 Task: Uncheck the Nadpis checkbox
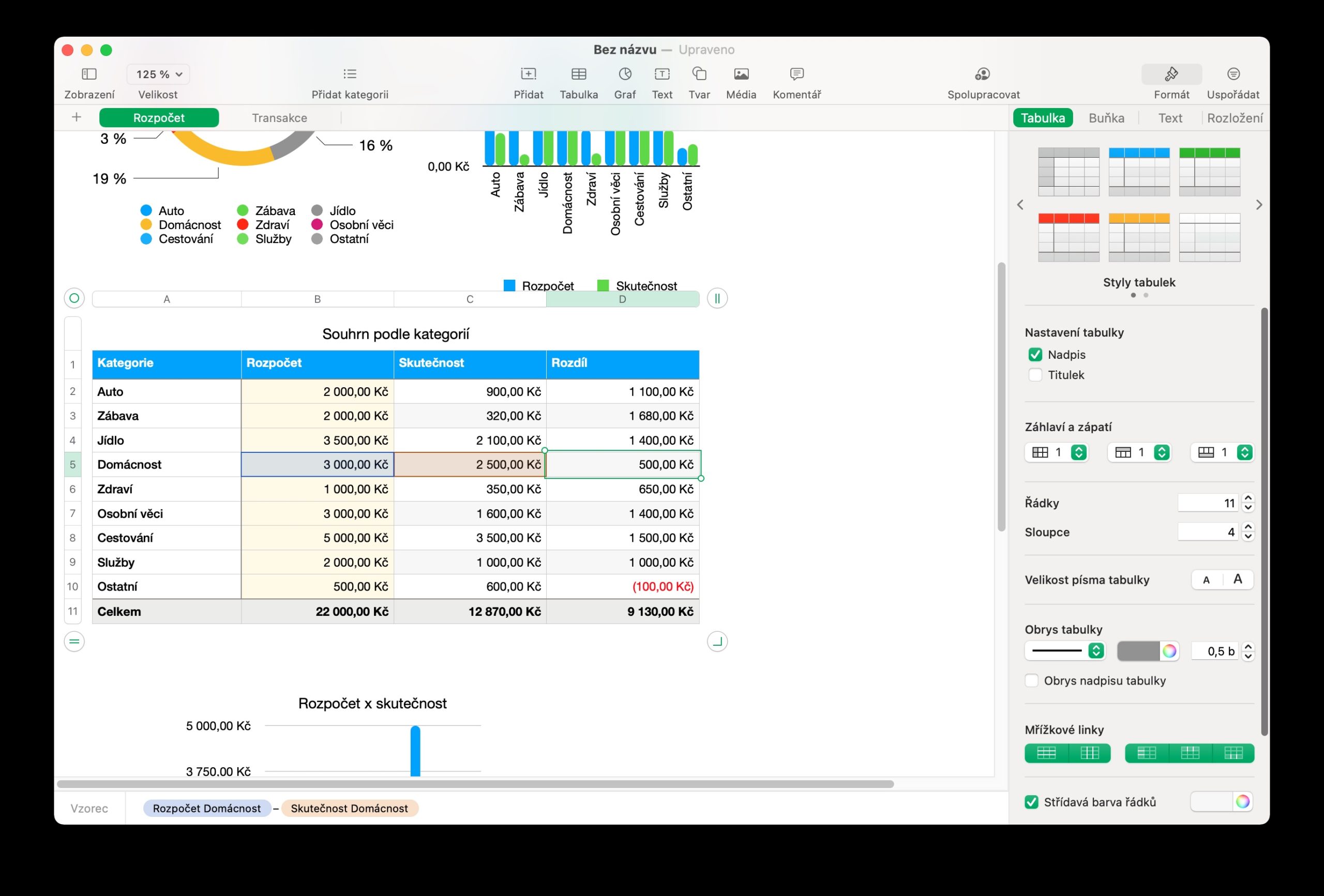[1035, 354]
